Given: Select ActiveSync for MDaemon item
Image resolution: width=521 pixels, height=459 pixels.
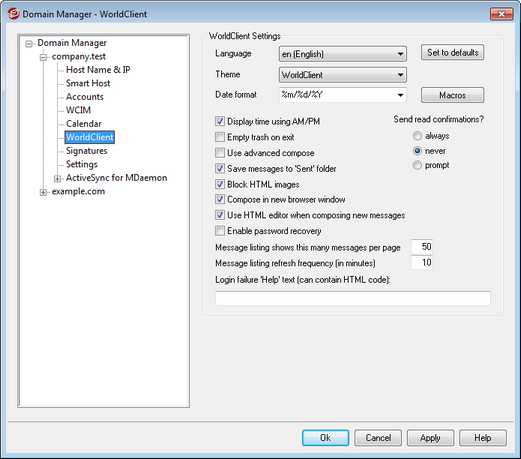Looking at the screenshot, I should point(116,178).
